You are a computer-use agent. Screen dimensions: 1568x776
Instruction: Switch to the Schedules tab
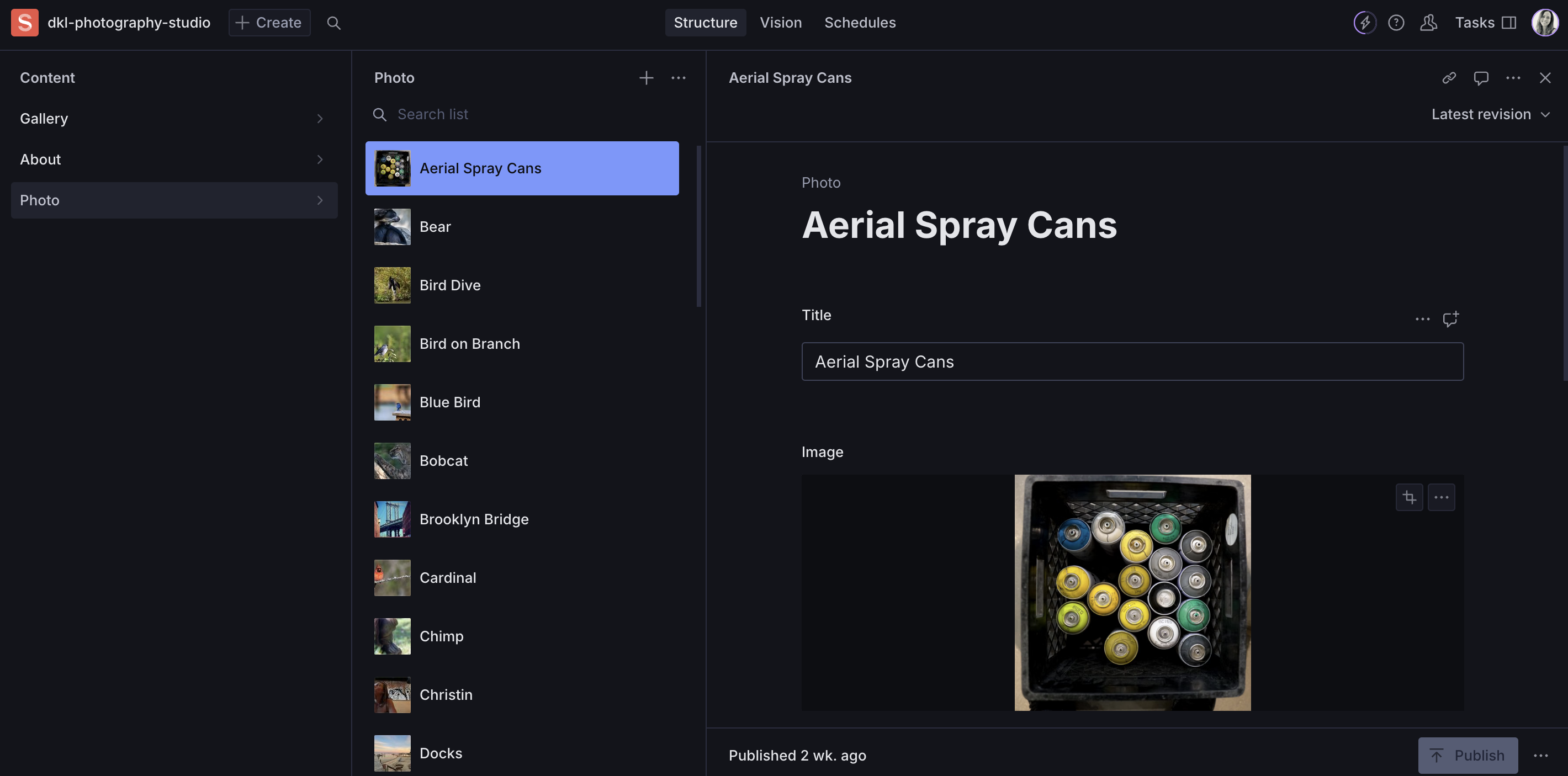860,23
